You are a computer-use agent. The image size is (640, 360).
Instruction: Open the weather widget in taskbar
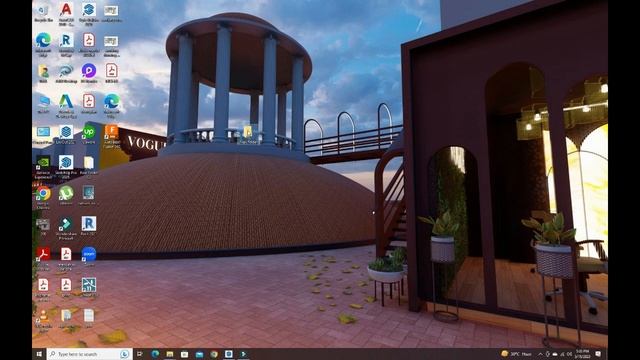(x=516, y=354)
